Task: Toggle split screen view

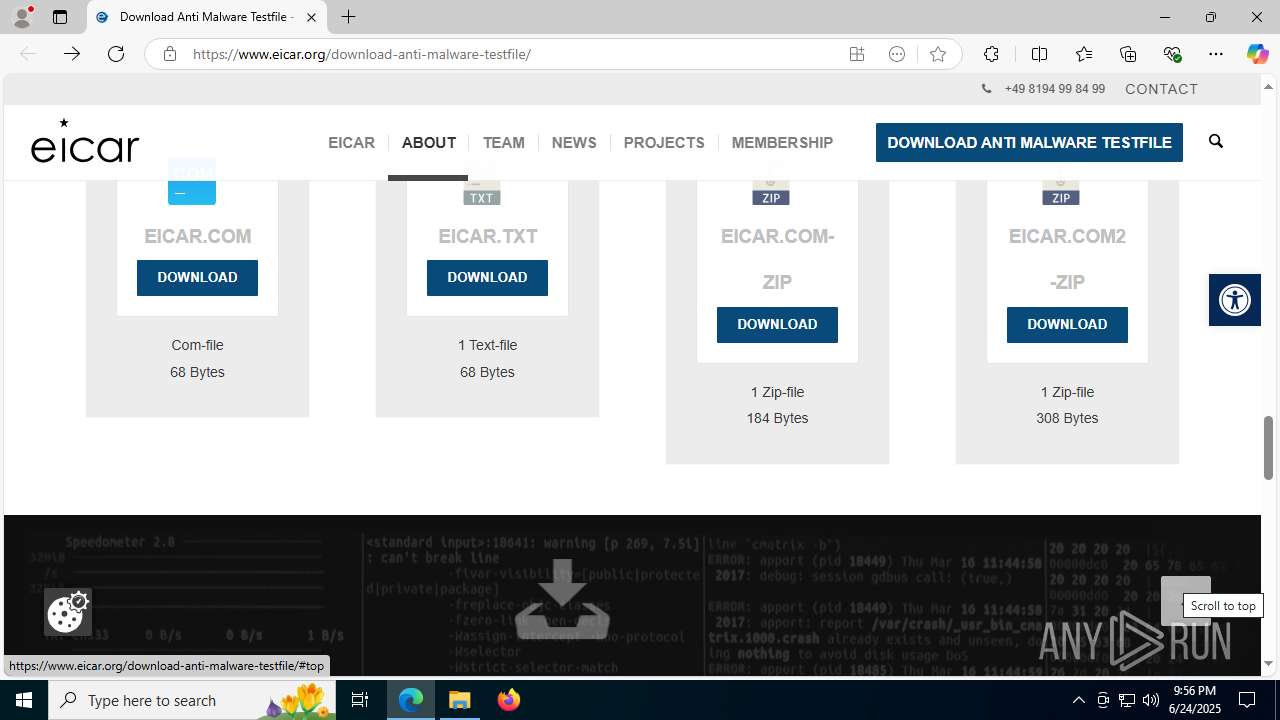Action: click(x=1039, y=54)
